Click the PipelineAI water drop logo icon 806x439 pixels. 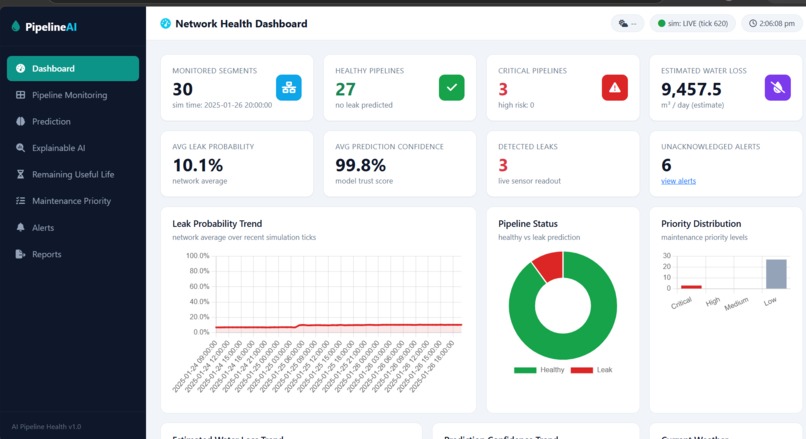pyautogui.click(x=15, y=26)
